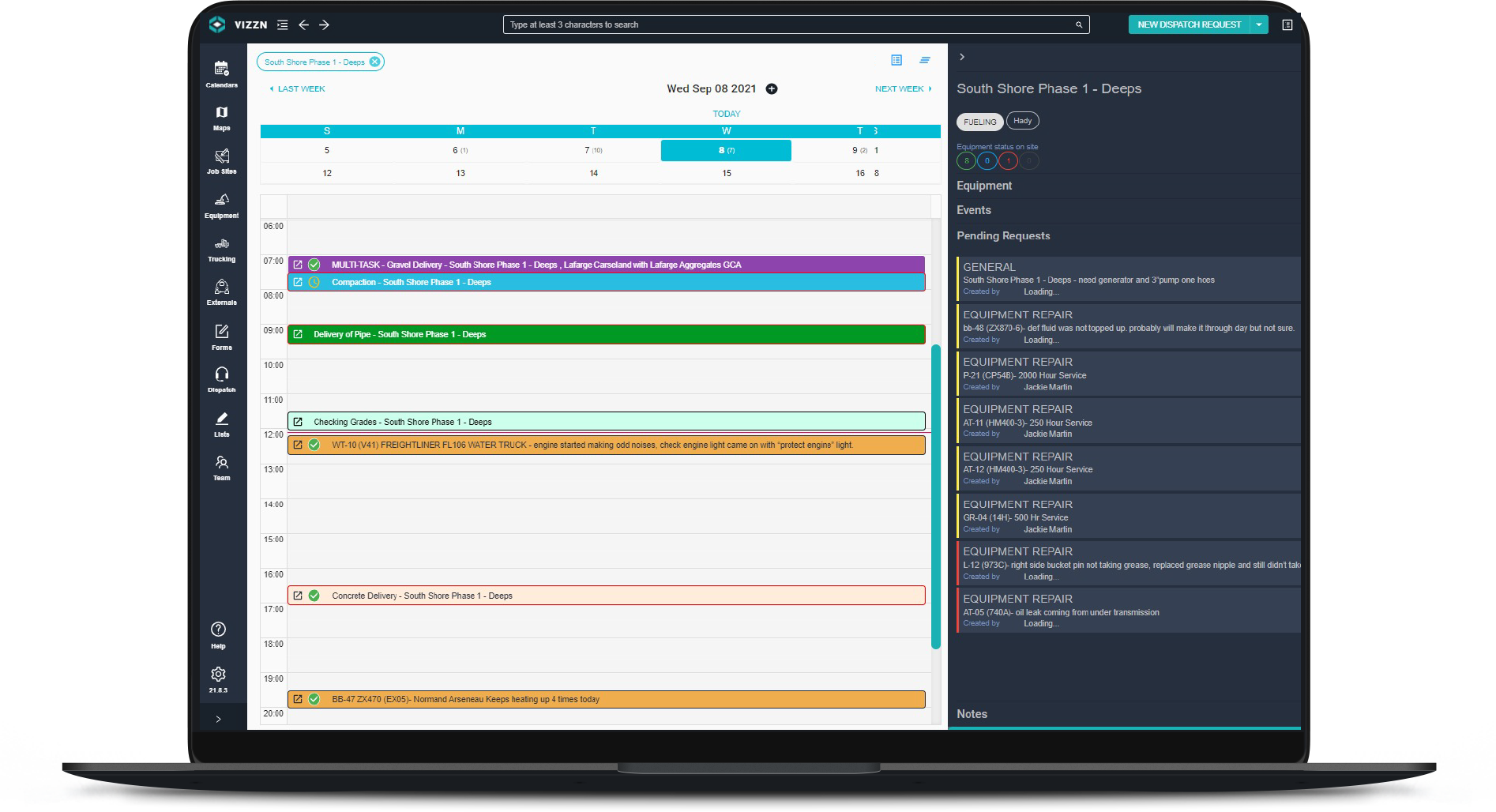Screen dimensions: 1496x812
Task: Click the add-event plus icon beside date
Action: (x=772, y=89)
